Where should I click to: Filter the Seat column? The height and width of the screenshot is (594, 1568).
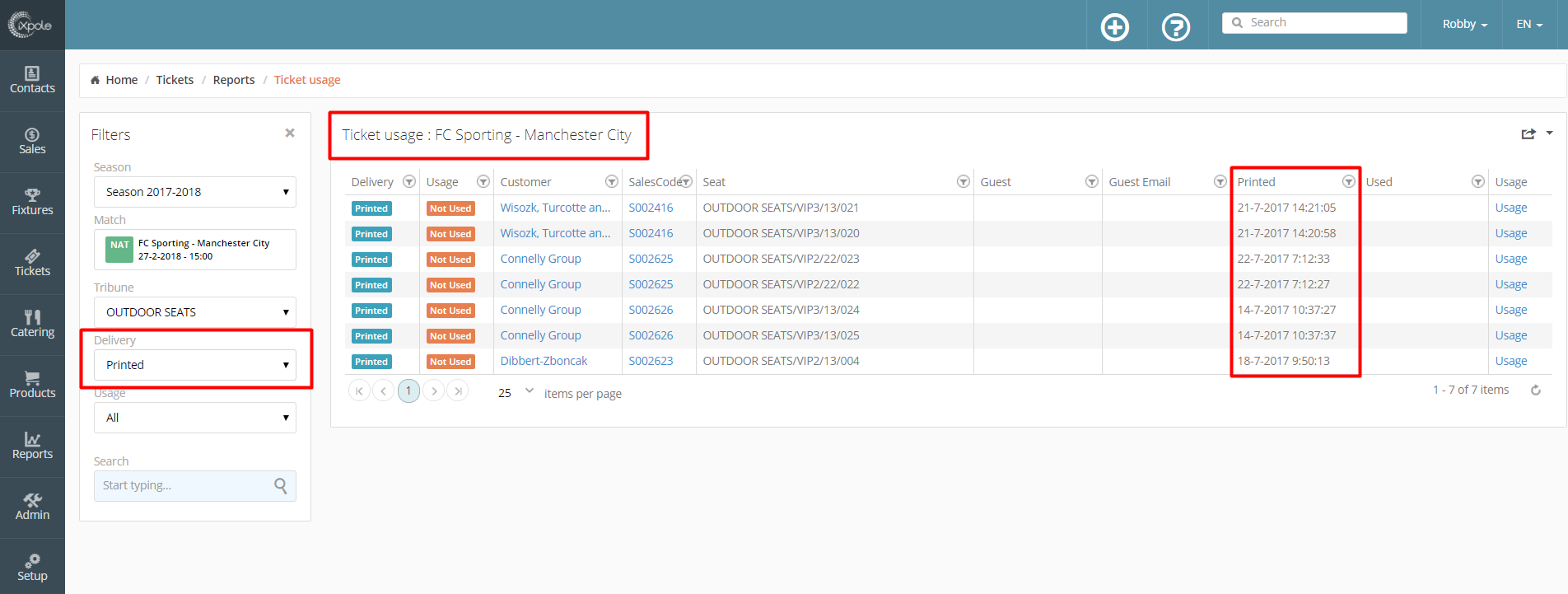[964, 181]
